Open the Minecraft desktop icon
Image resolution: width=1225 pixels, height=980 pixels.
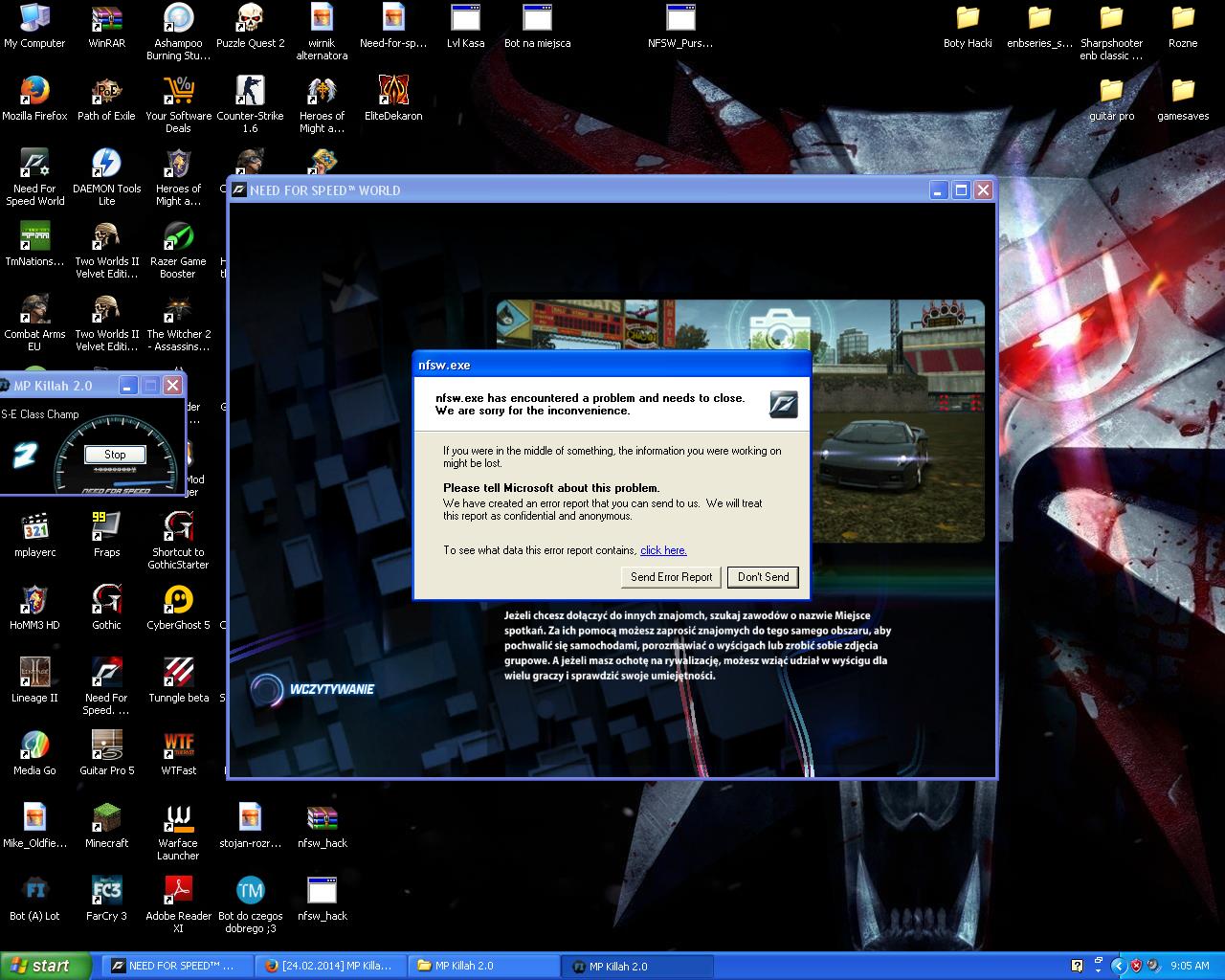tap(106, 826)
